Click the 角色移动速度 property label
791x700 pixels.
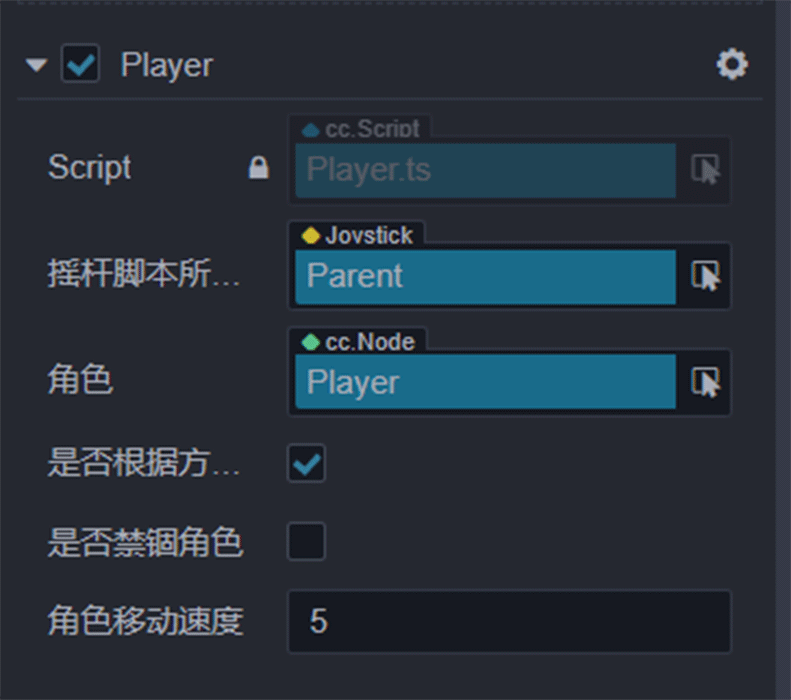click(x=145, y=621)
